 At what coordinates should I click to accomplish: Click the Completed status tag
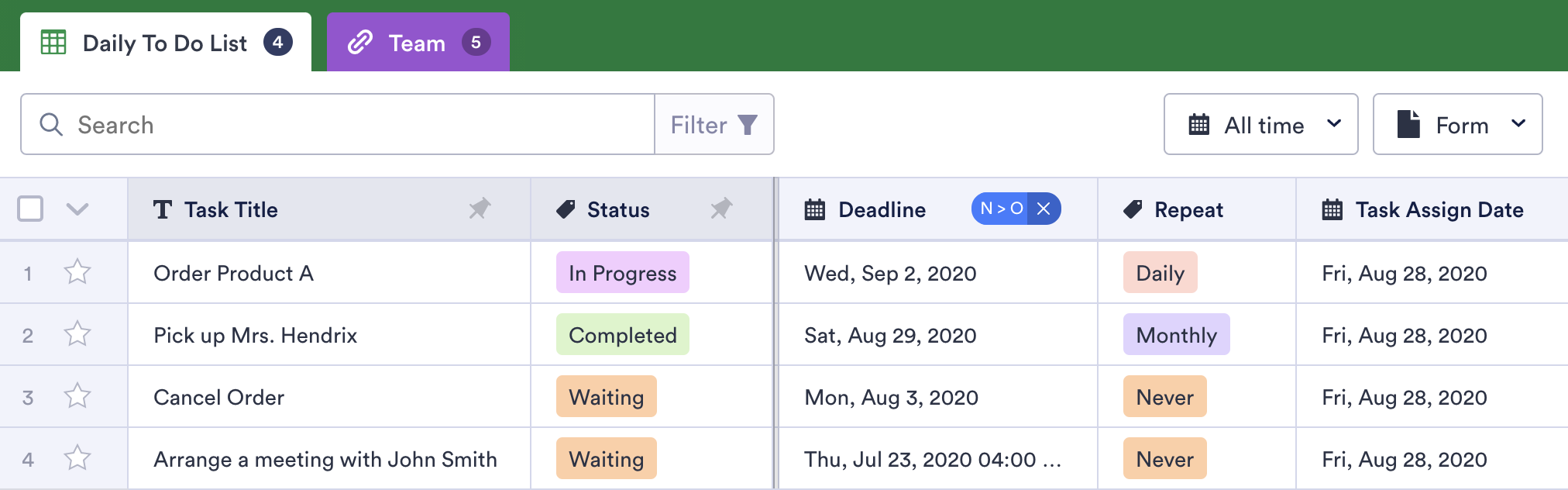click(622, 335)
